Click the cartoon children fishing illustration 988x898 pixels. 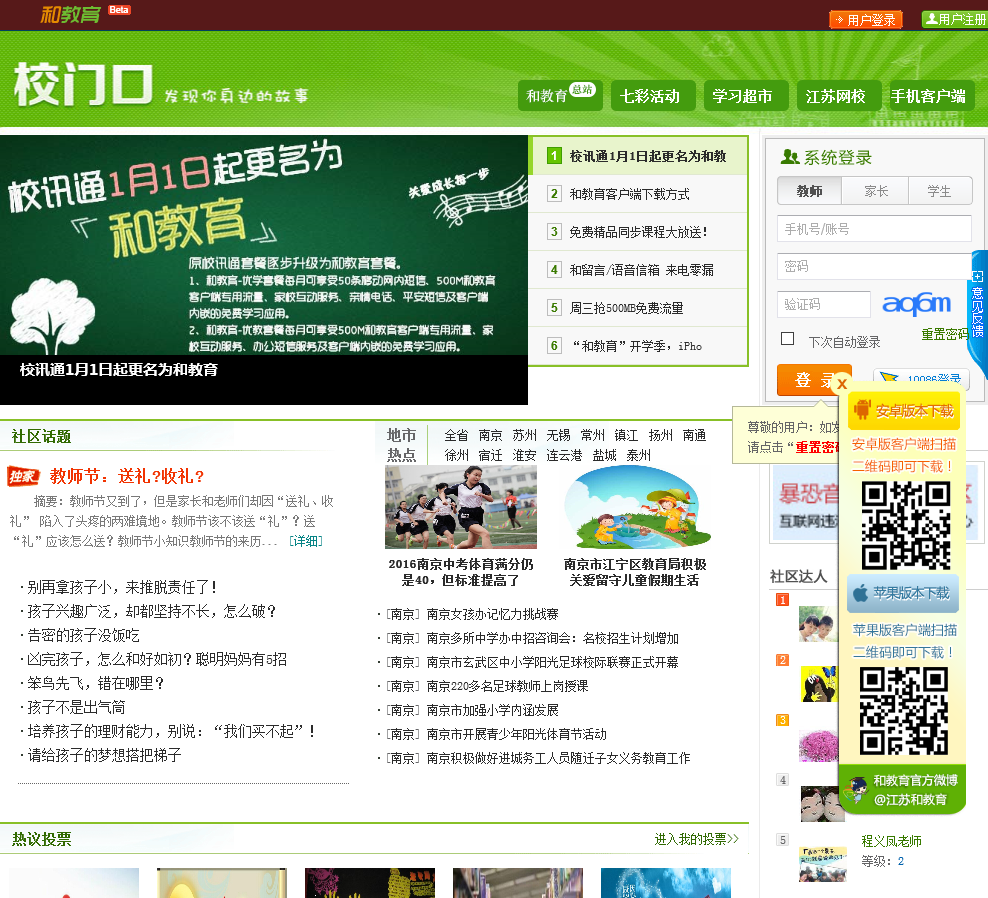637,507
